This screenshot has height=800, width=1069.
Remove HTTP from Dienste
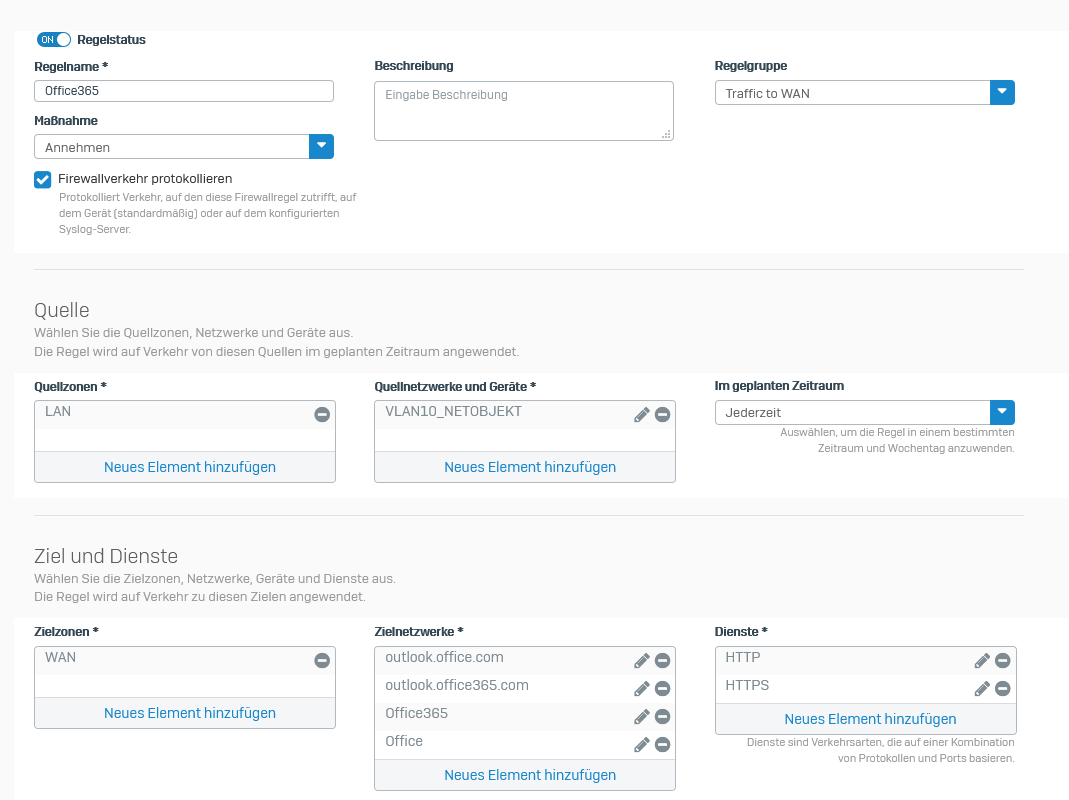point(1002,661)
